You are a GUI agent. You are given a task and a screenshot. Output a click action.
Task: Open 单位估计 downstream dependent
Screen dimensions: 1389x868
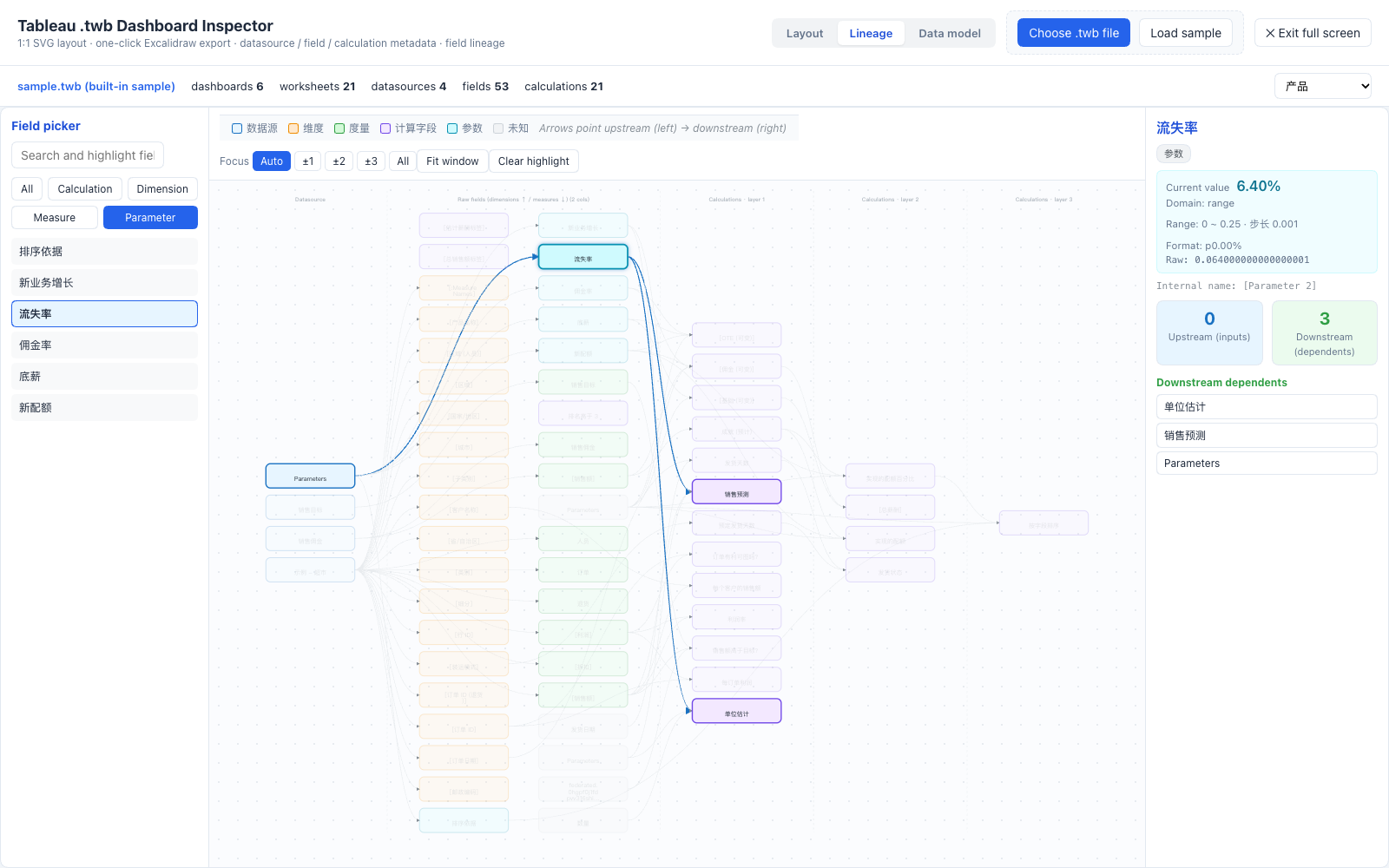tap(1267, 407)
